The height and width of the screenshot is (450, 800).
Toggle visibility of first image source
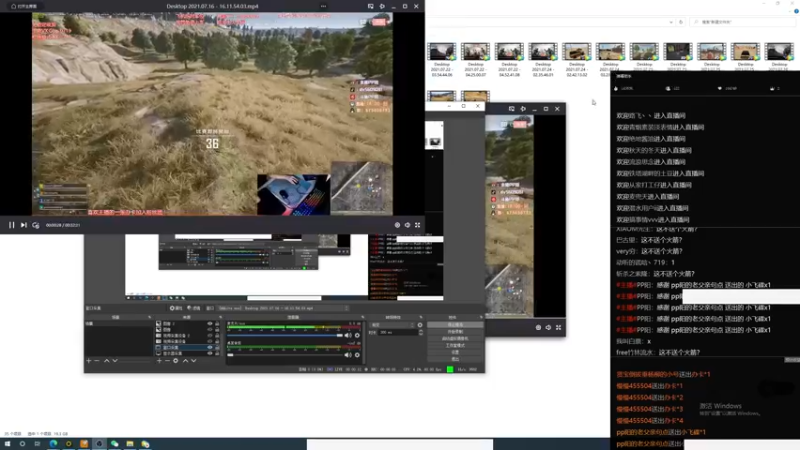tap(210, 323)
